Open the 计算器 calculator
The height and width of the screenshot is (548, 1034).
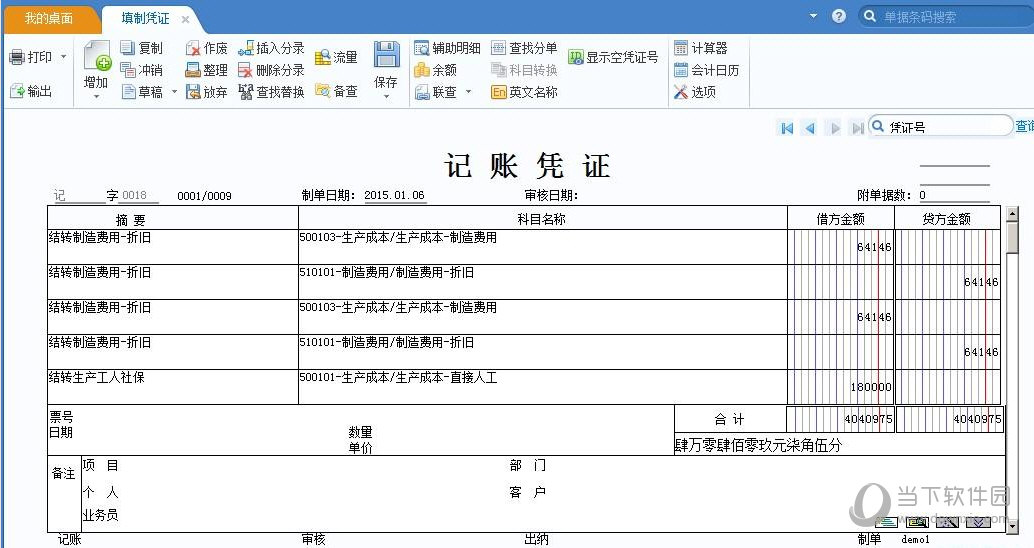(700, 48)
